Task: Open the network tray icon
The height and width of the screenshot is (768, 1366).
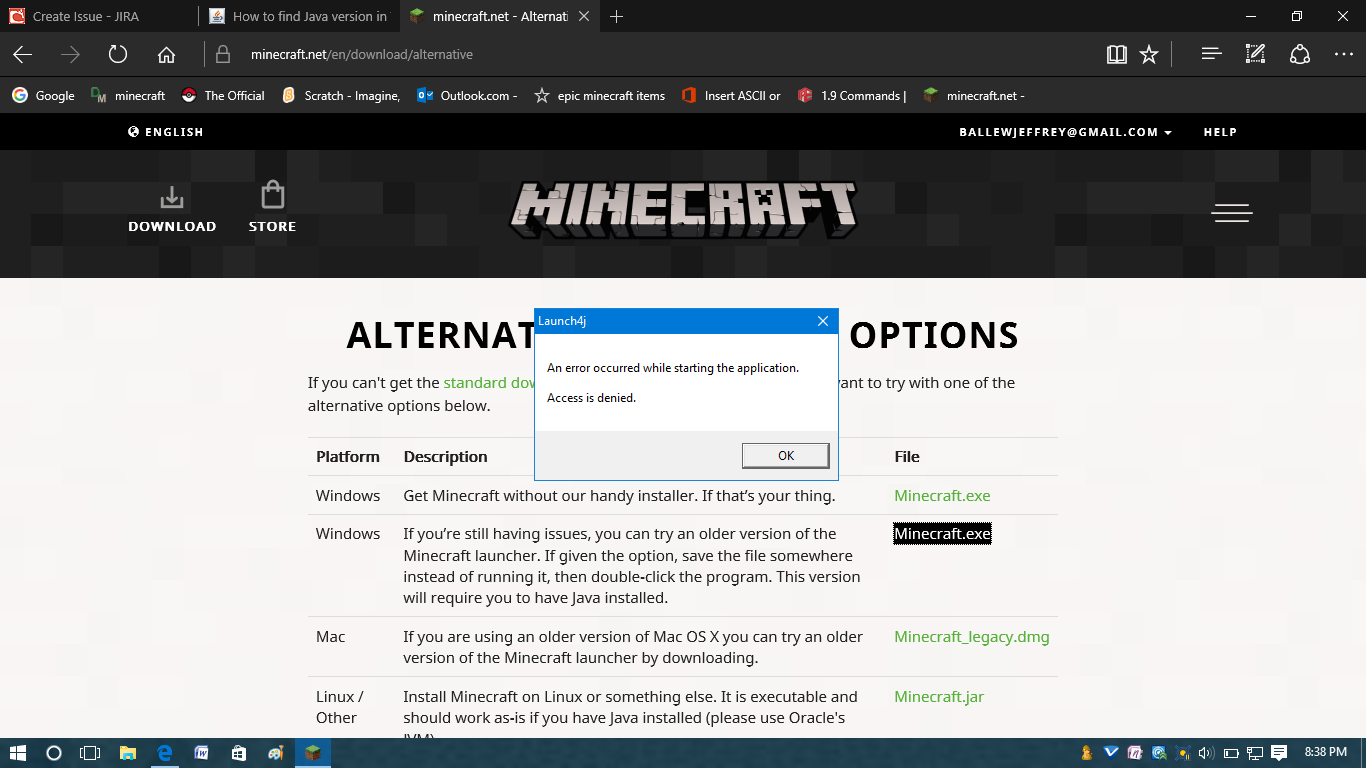Action: (1255, 753)
